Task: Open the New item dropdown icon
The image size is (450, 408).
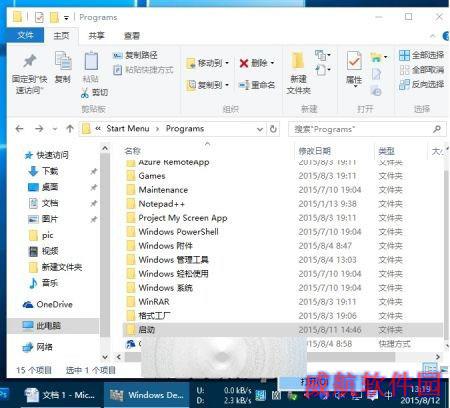Action: click(323, 55)
